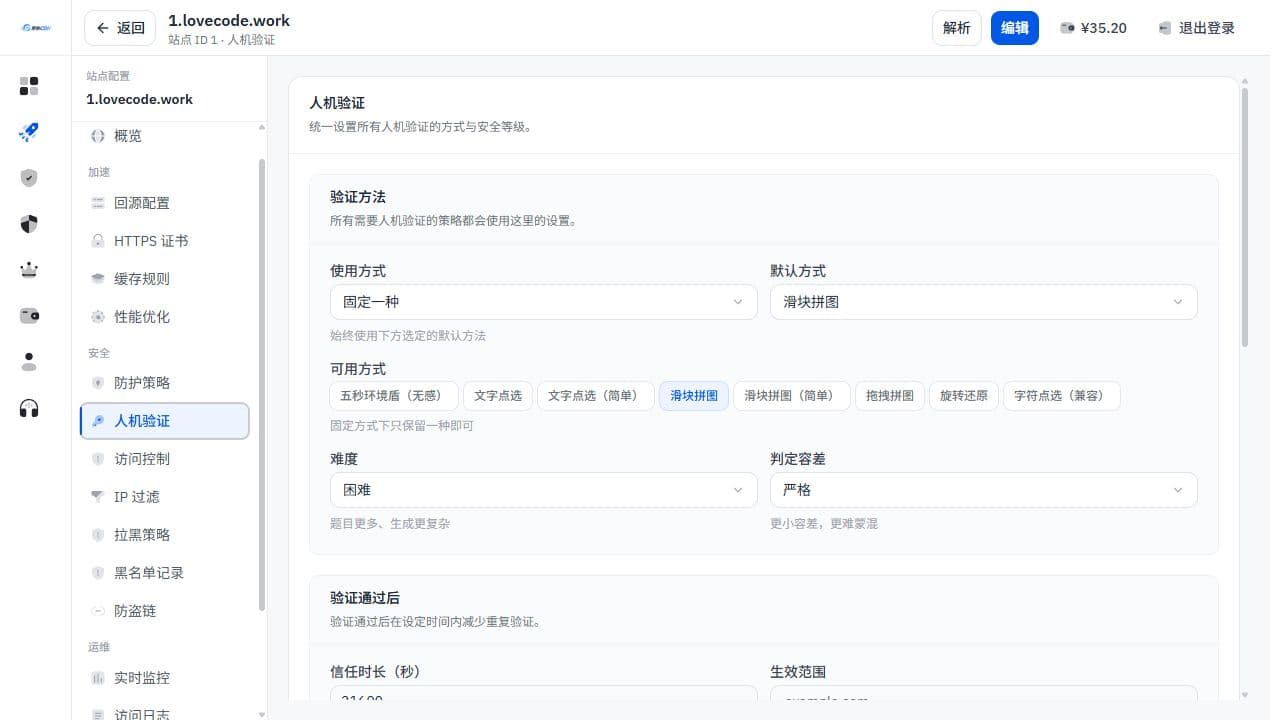Open HTTPS 证书 in the sidebar menu
The width and height of the screenshot is (1280, 720).
[x=165, y=241]
